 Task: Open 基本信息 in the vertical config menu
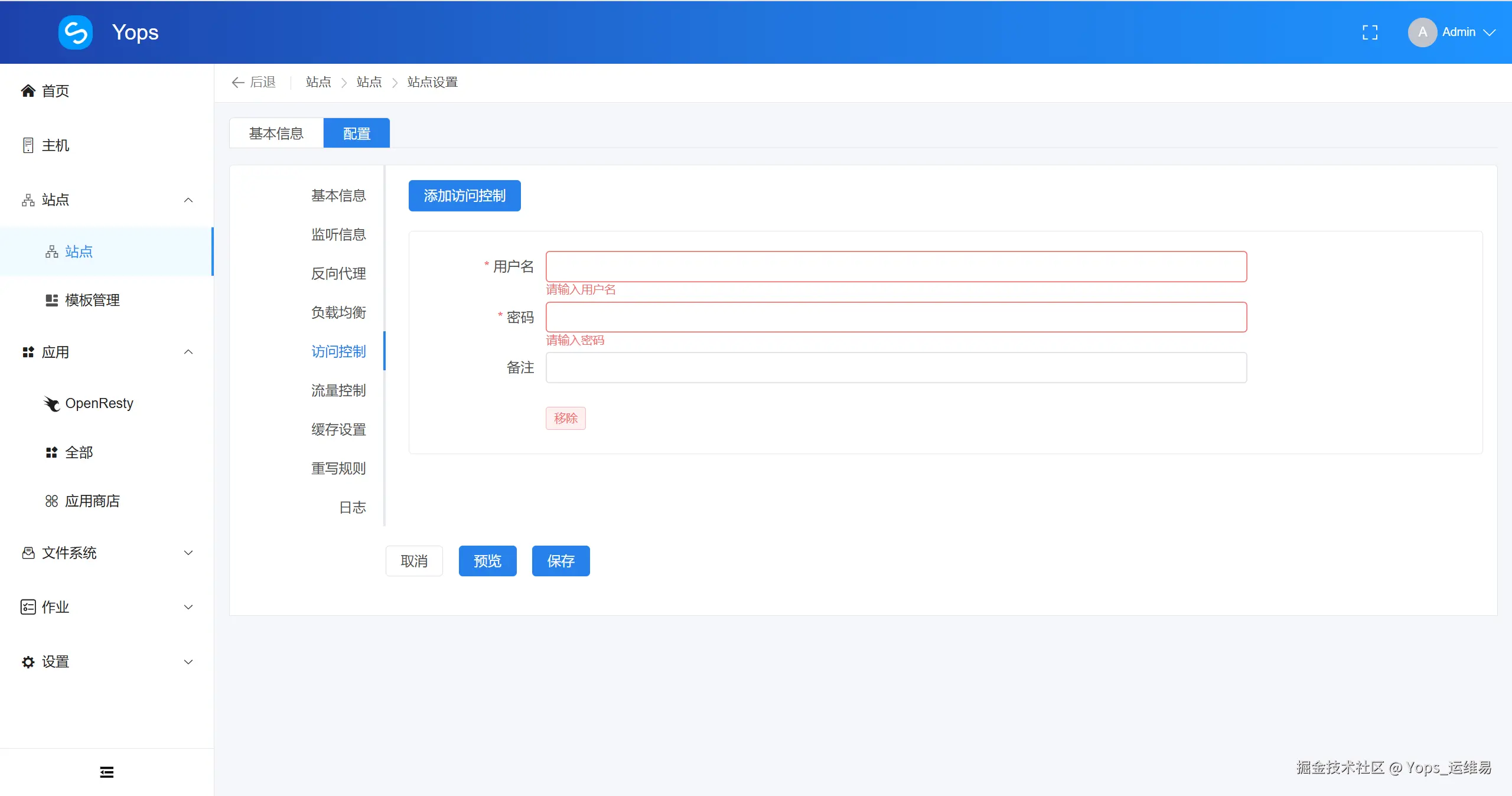click(x=338, y=195)
